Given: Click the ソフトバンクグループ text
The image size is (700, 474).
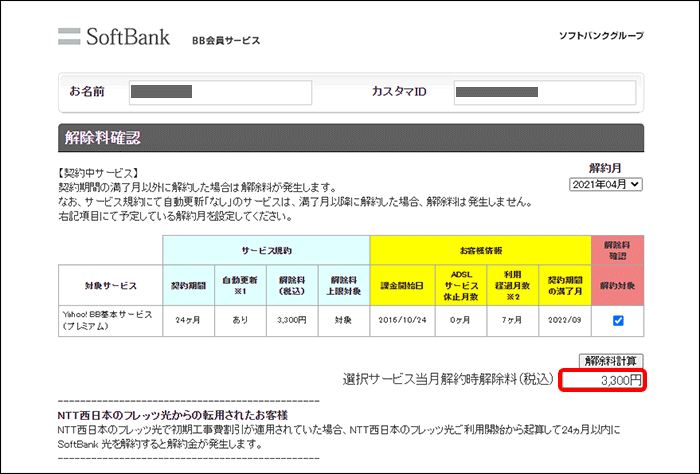Looking at the screenshot, I should (x=601, y=36).
